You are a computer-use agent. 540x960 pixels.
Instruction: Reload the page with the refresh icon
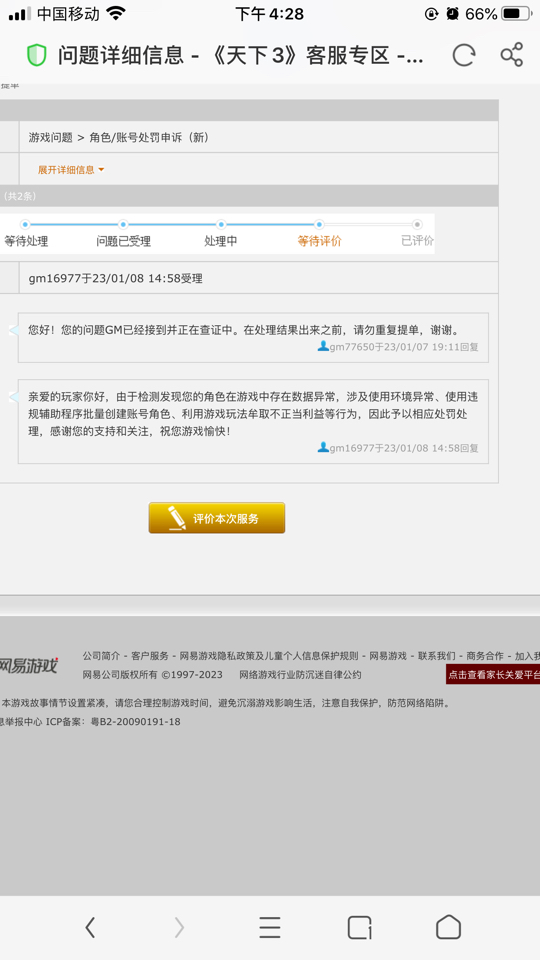pyautogui.click(x=463, y=55)
